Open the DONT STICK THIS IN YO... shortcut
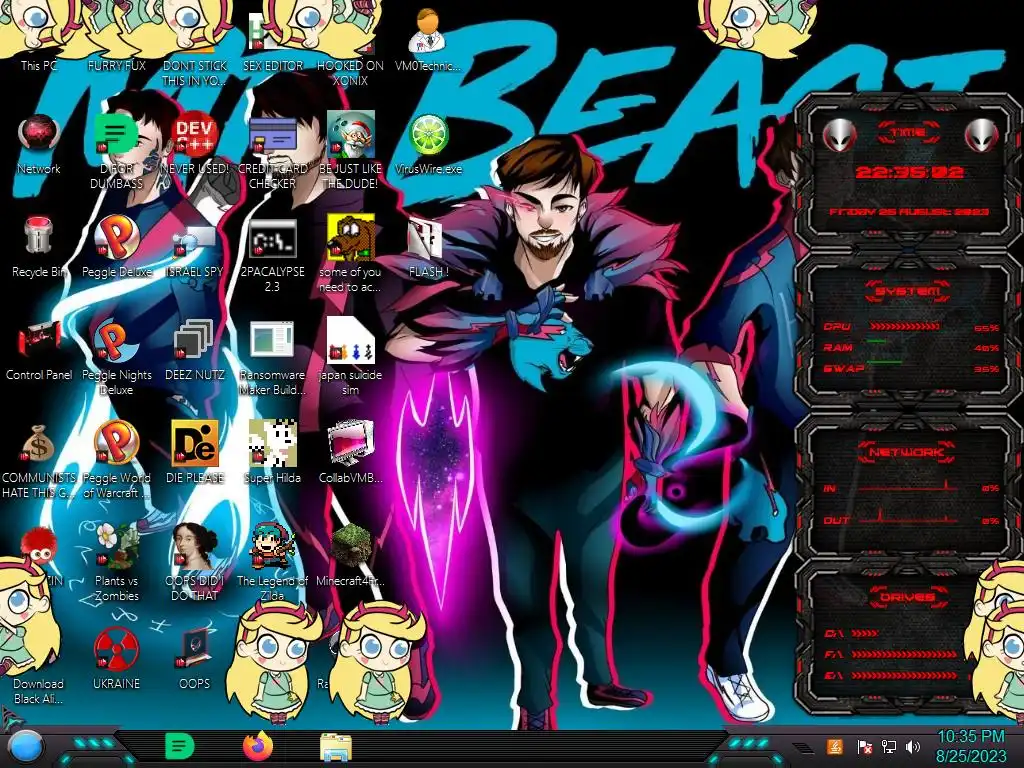 tap(195, 46)
